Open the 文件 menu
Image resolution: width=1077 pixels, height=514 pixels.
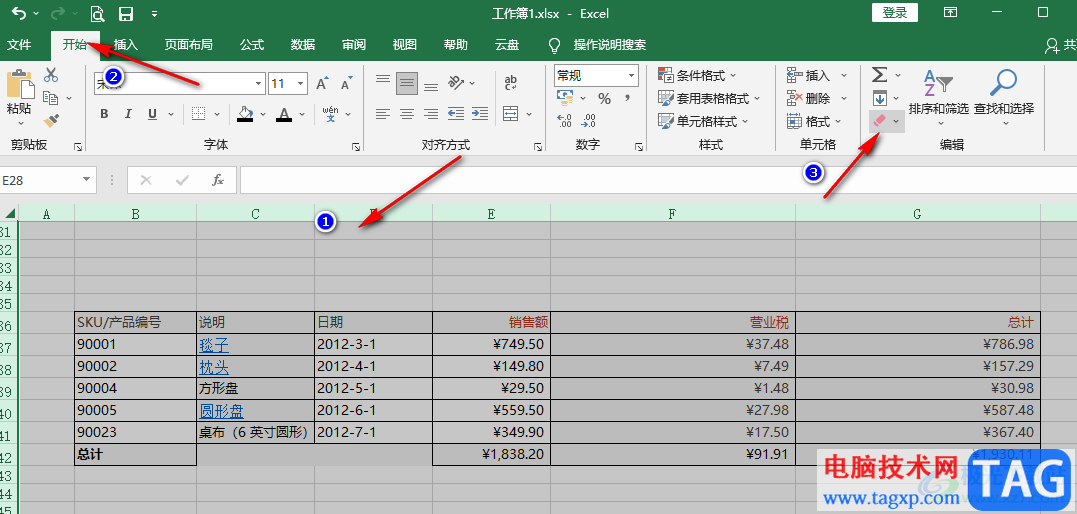point(19,45)
